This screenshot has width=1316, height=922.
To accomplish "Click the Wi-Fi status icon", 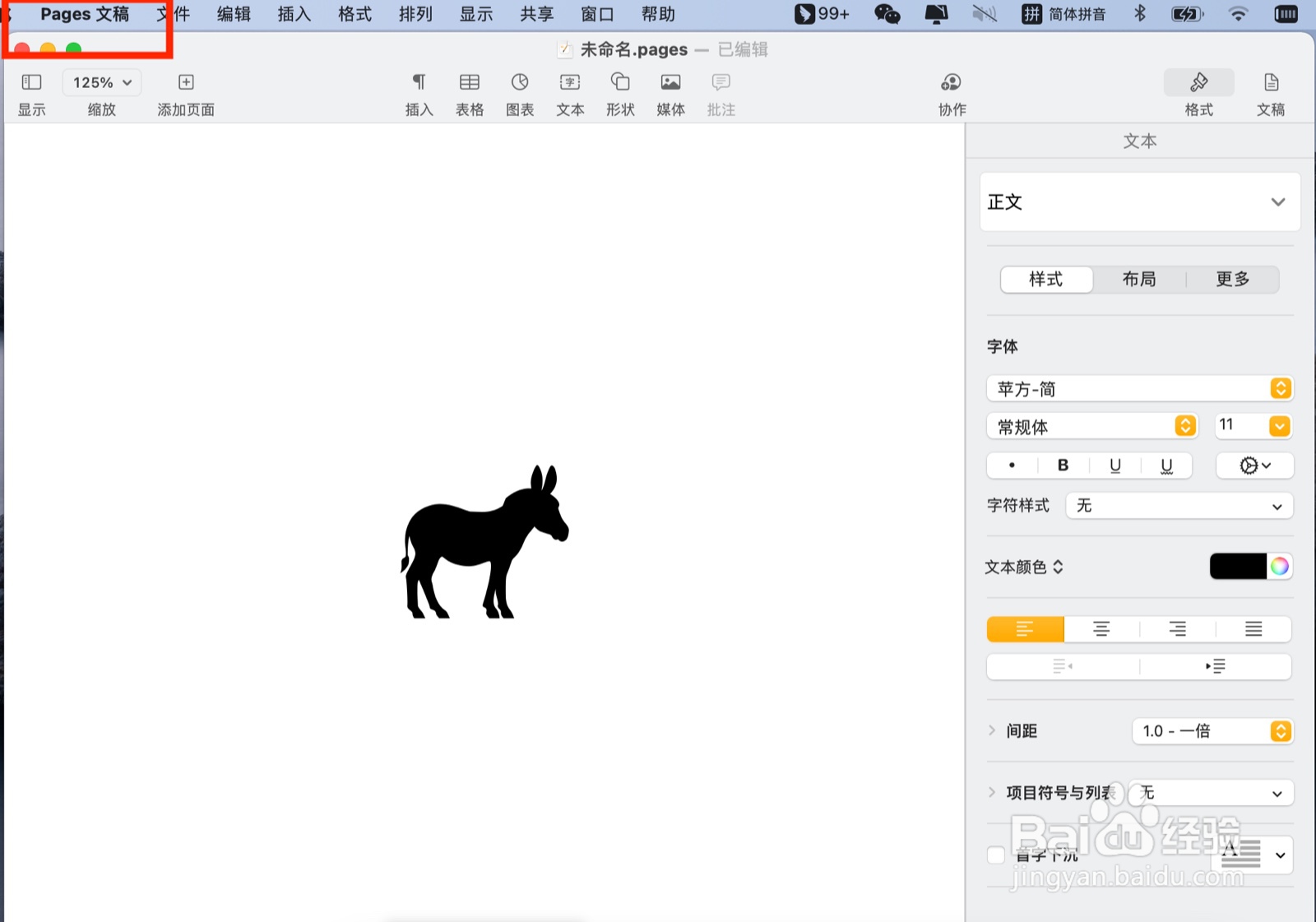I will [x=1238, y=14].
